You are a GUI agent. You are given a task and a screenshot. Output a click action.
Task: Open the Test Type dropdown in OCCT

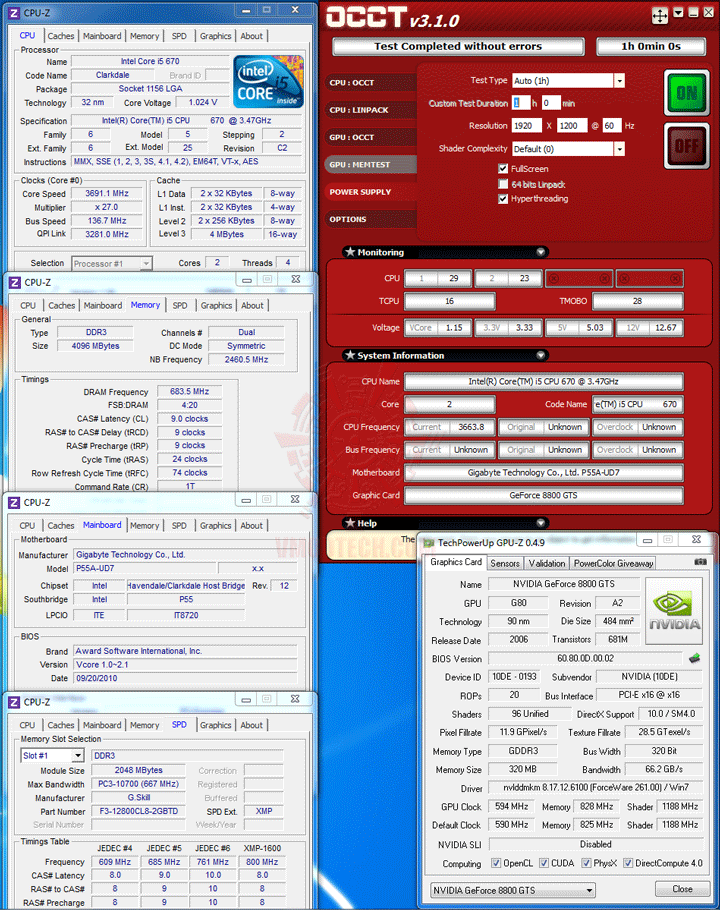[x=620, y=81]
